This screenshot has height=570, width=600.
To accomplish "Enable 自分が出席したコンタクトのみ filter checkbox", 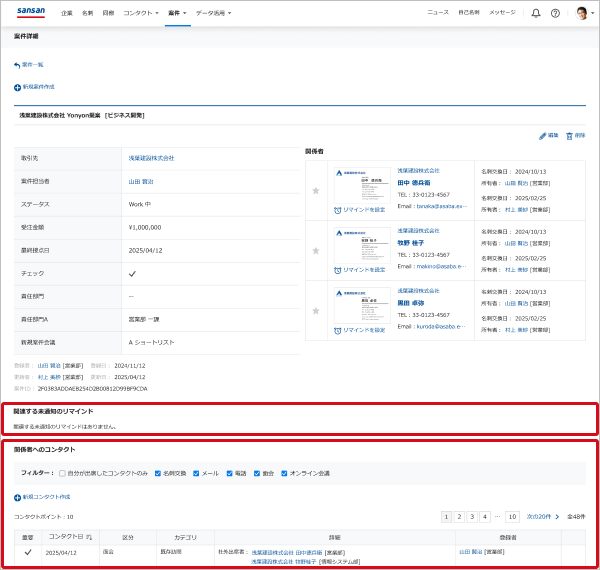I will click(x=63, y=473).
